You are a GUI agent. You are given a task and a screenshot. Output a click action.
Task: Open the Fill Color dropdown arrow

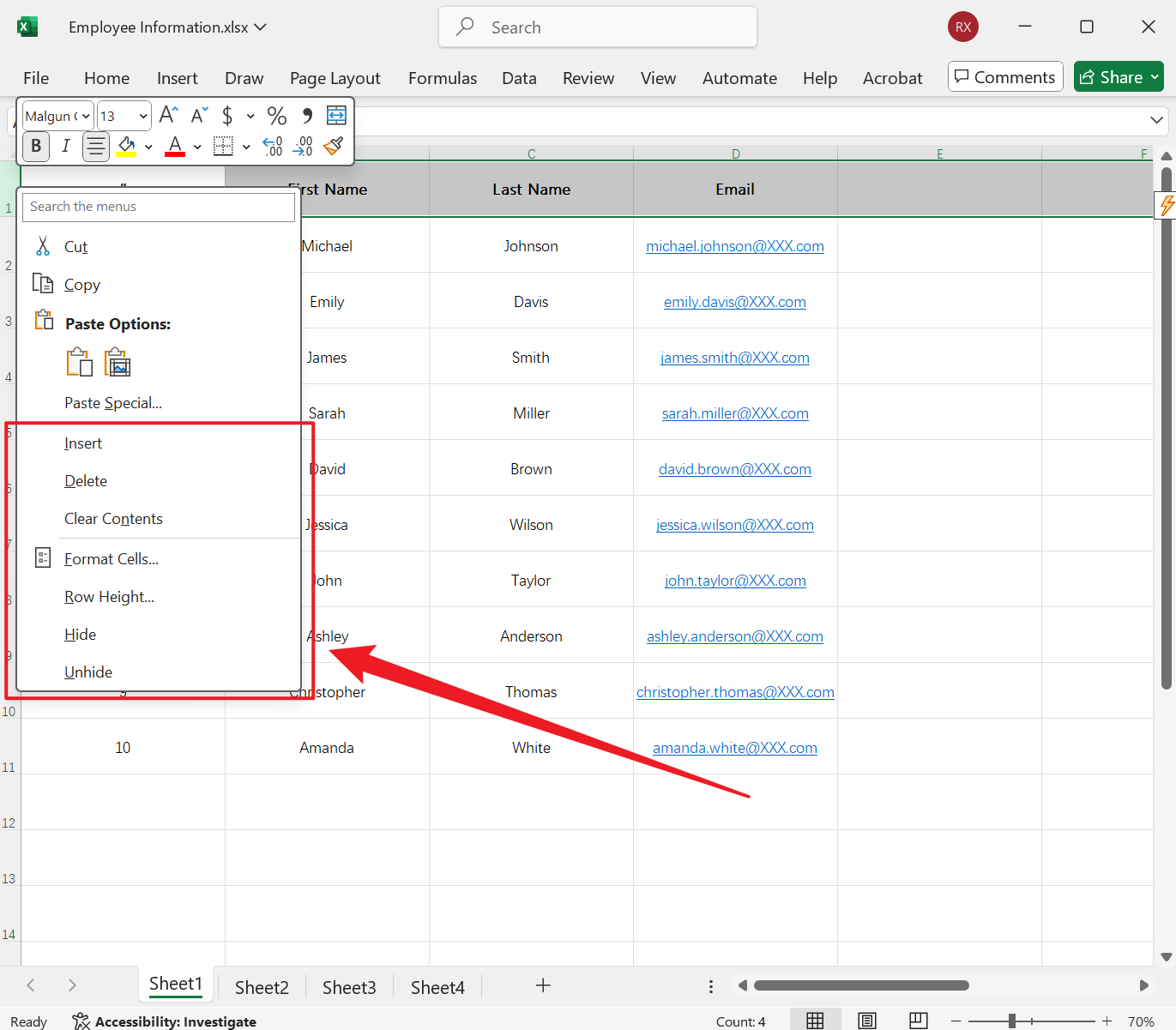[x=148, y=147]
